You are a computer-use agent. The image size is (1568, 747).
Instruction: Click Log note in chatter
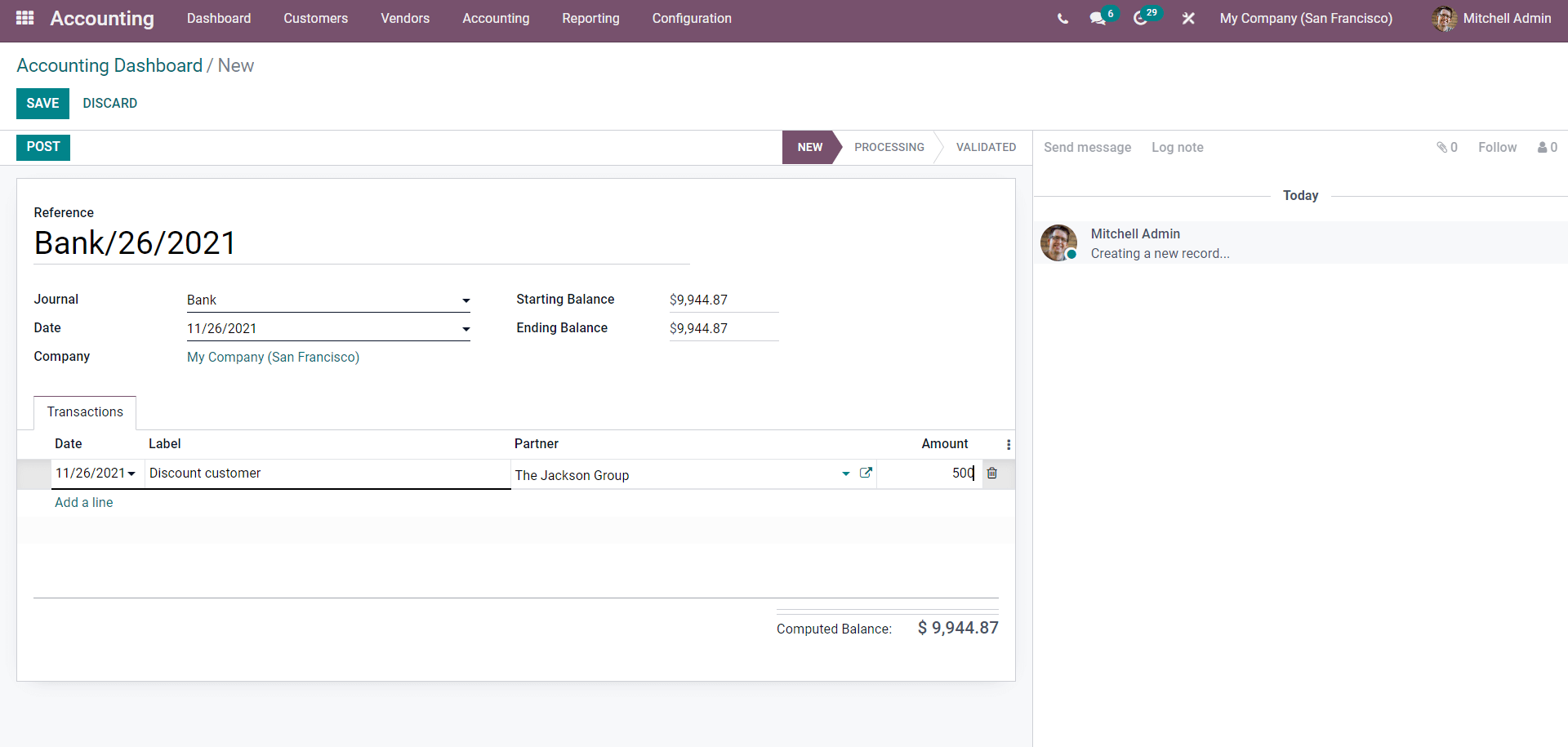(1177, 147)
